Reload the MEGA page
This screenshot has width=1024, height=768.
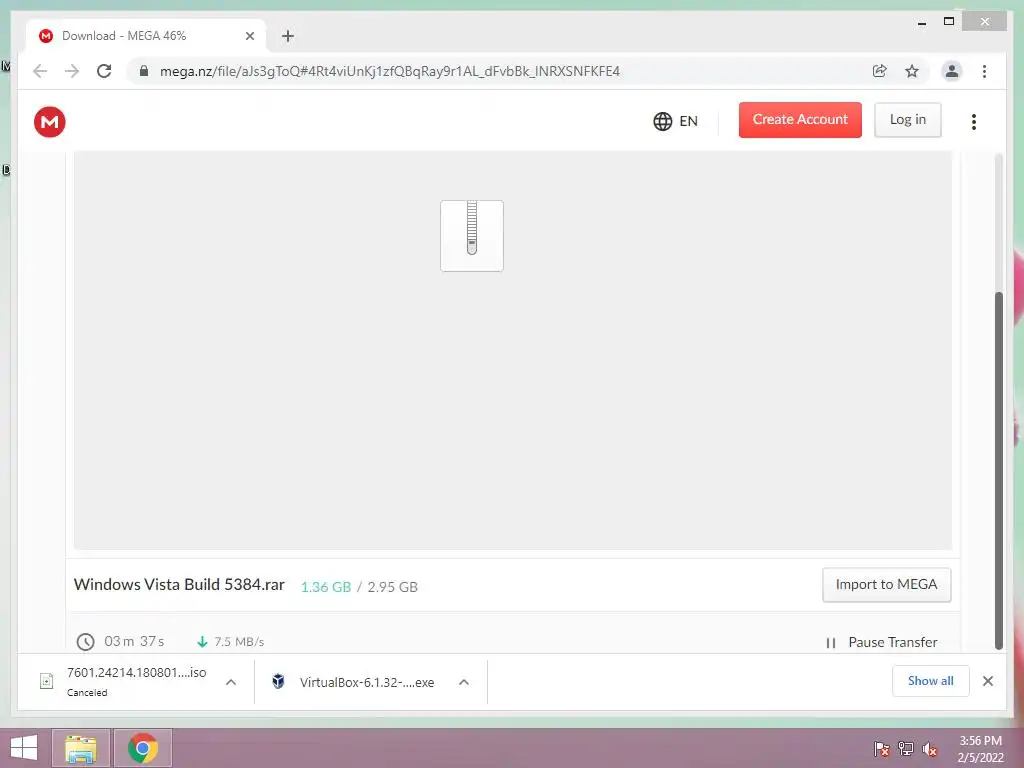click(x=104, y=71)
